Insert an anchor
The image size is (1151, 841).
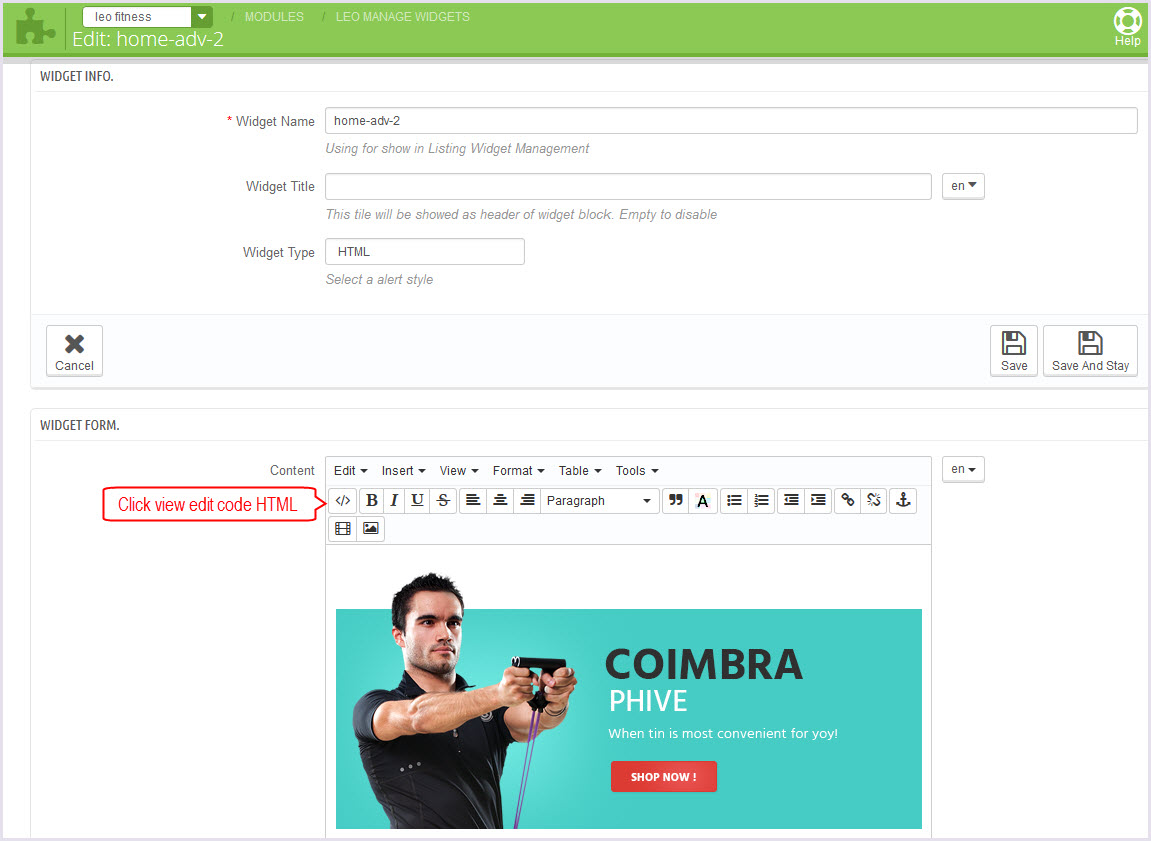click(x=904, y=500)
